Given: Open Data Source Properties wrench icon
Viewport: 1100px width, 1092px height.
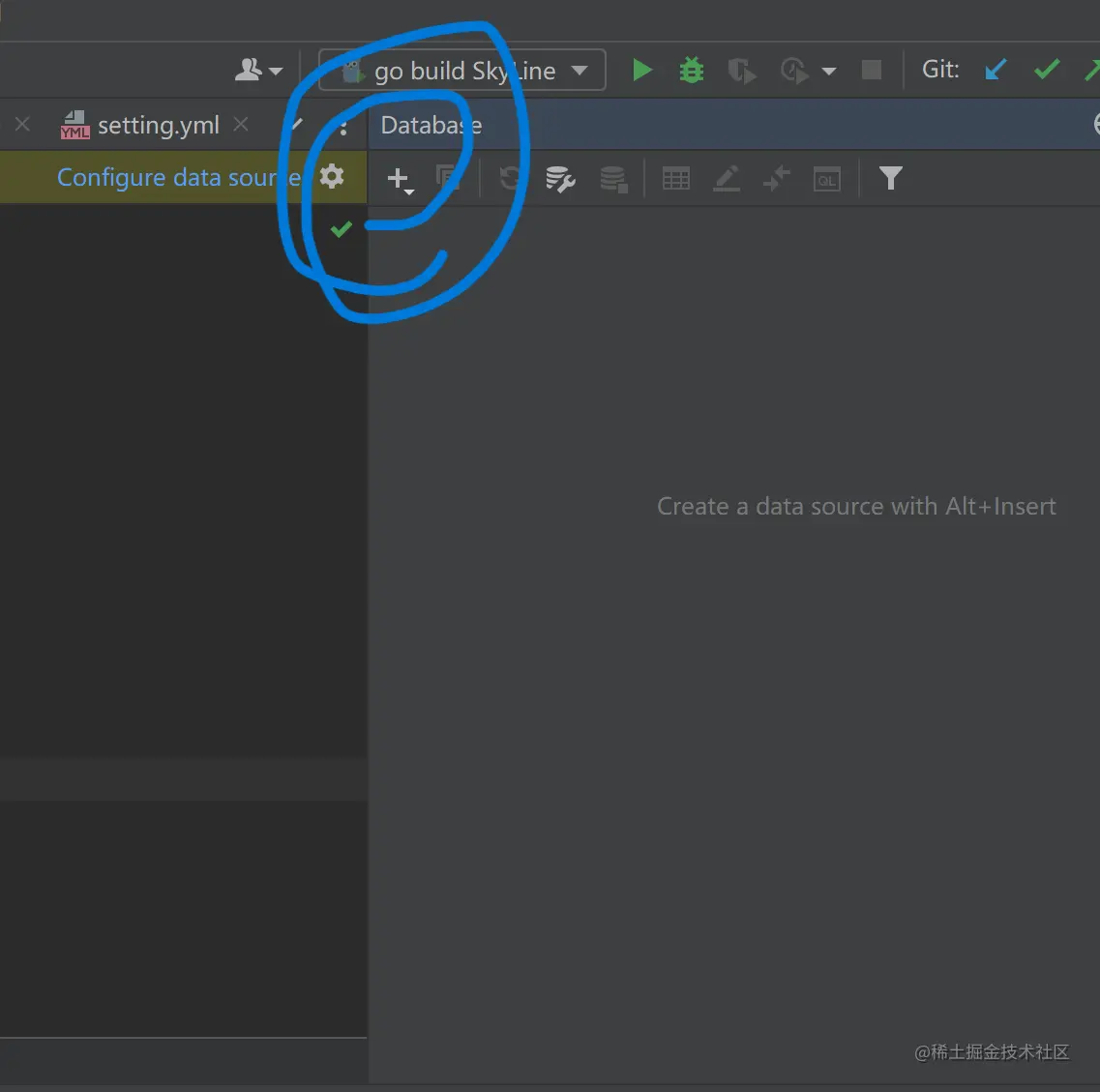Looking at the screenshot, I should (560, 179).
